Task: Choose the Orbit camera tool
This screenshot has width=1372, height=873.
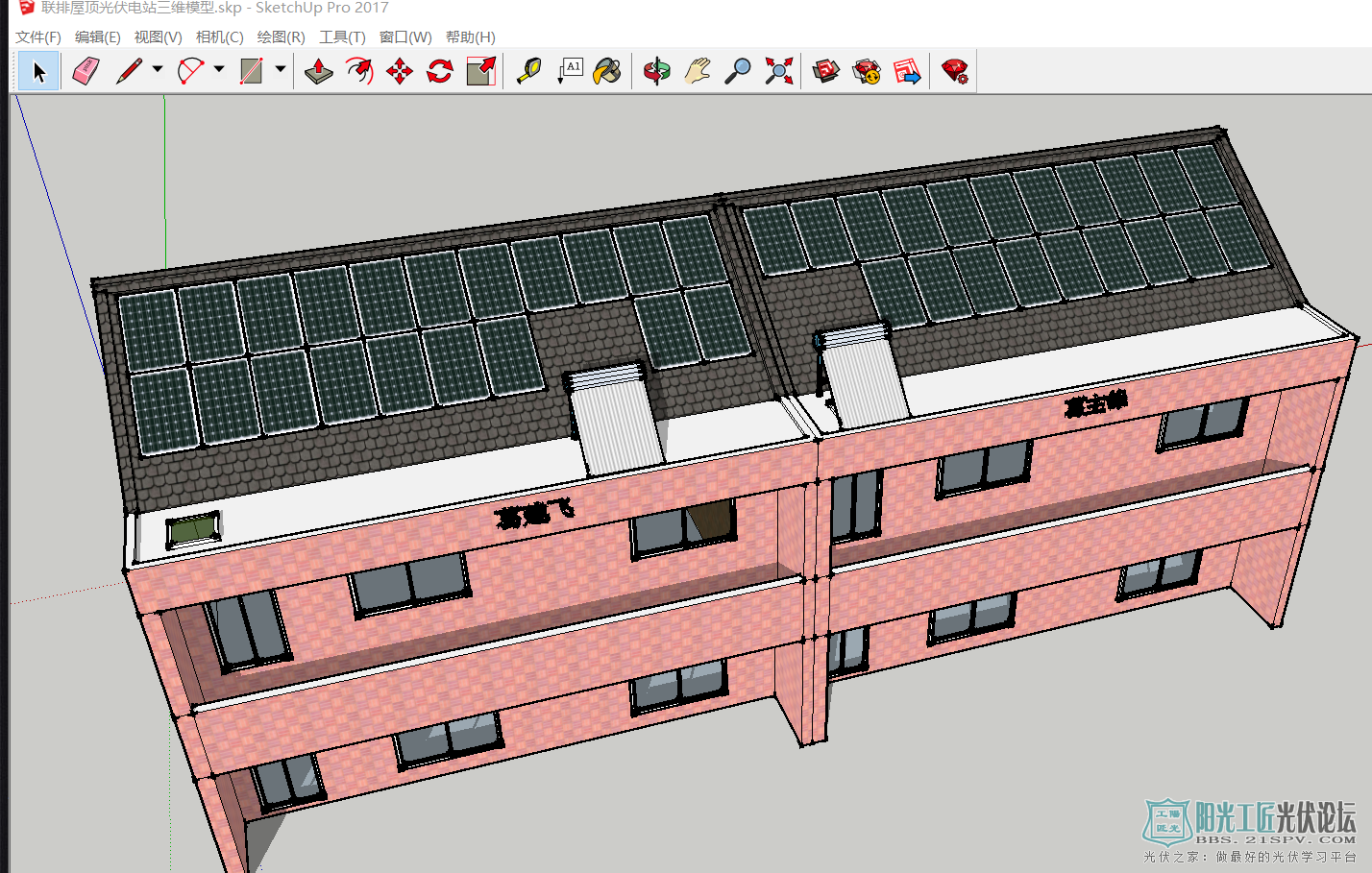Action: (x=657, y=71)
